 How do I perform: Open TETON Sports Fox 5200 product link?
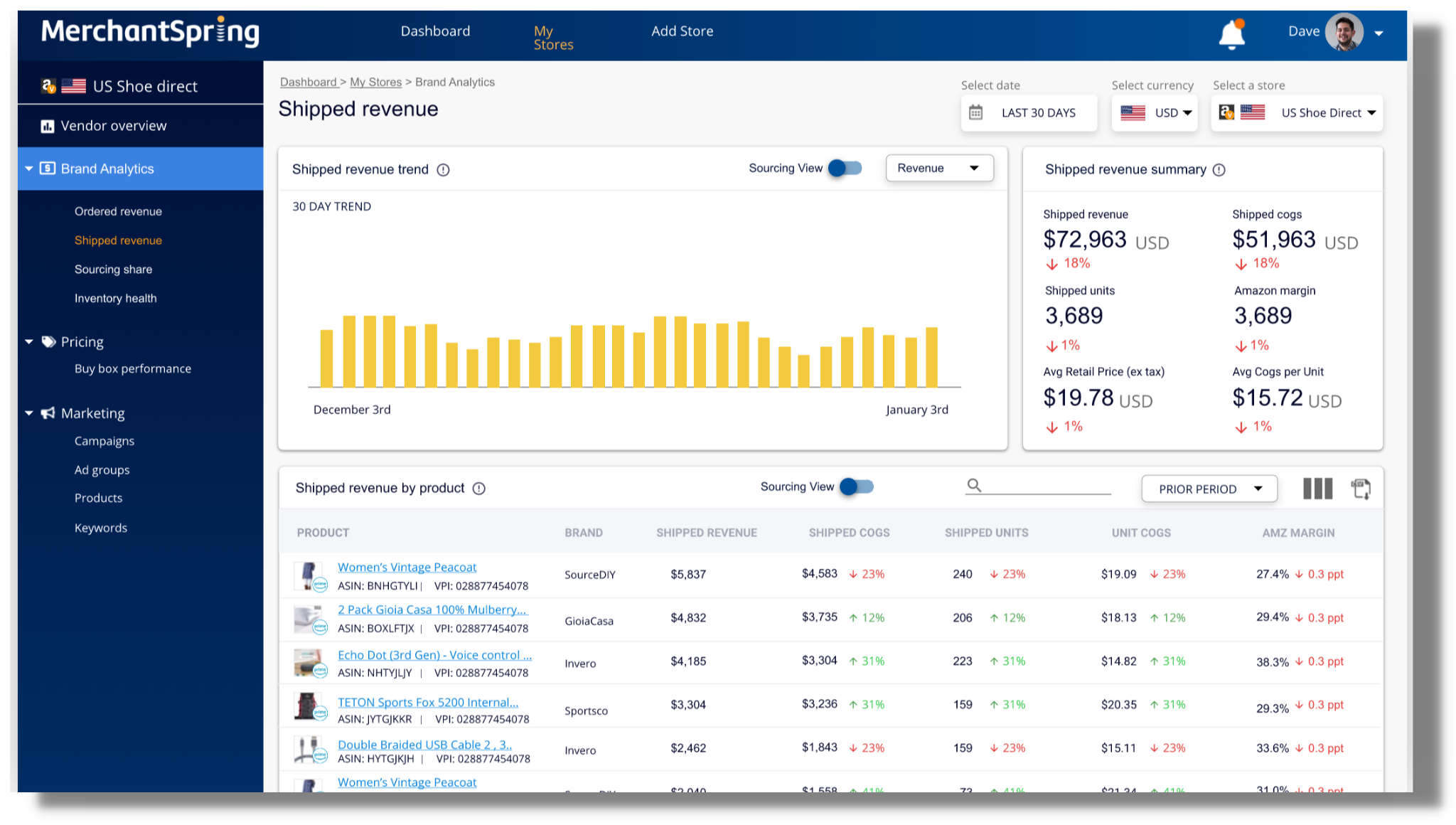coord(428,702)
